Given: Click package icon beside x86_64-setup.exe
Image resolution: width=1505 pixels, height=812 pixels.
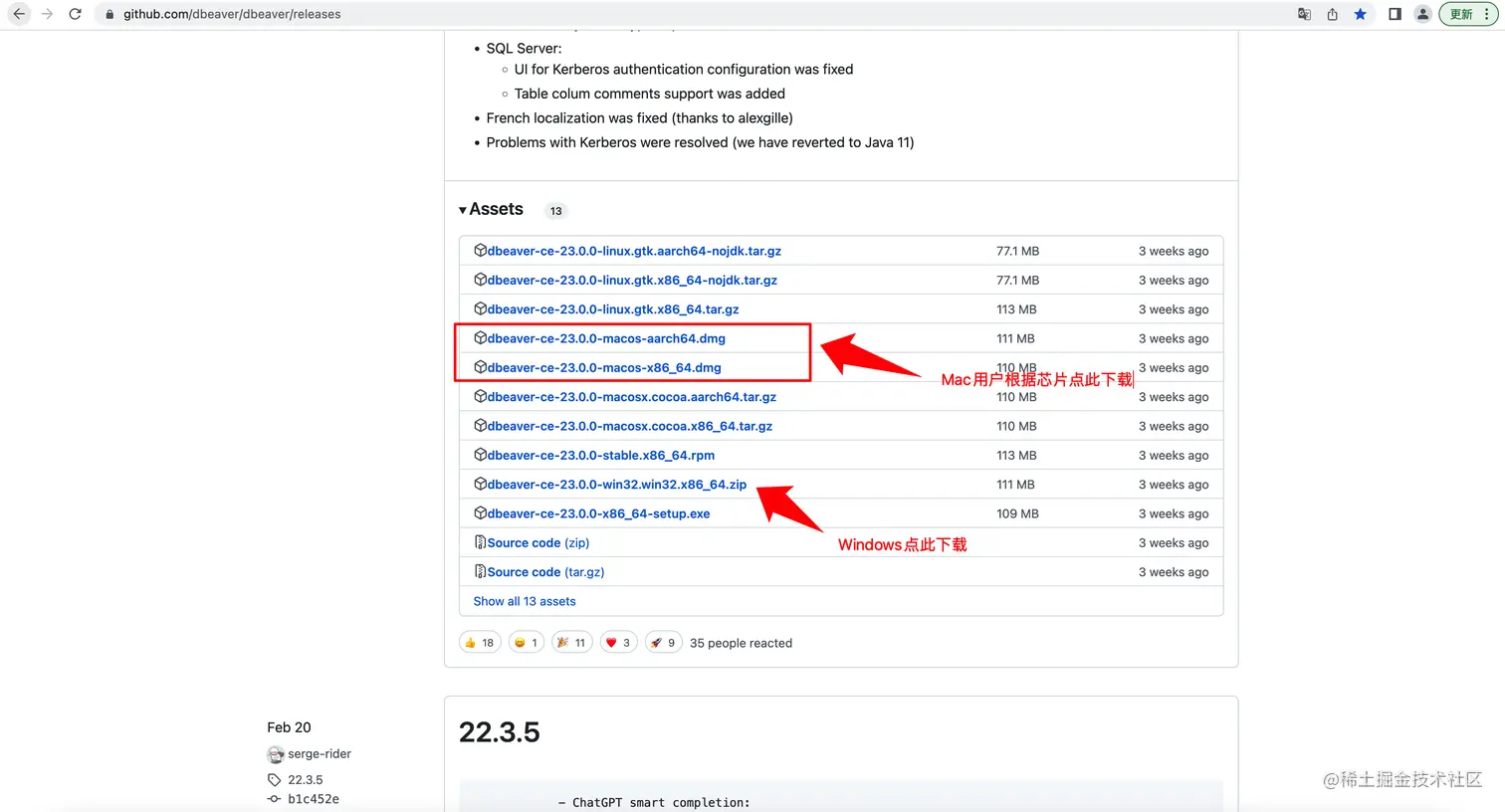Looking at the screenshot, I should coord(481,513).
